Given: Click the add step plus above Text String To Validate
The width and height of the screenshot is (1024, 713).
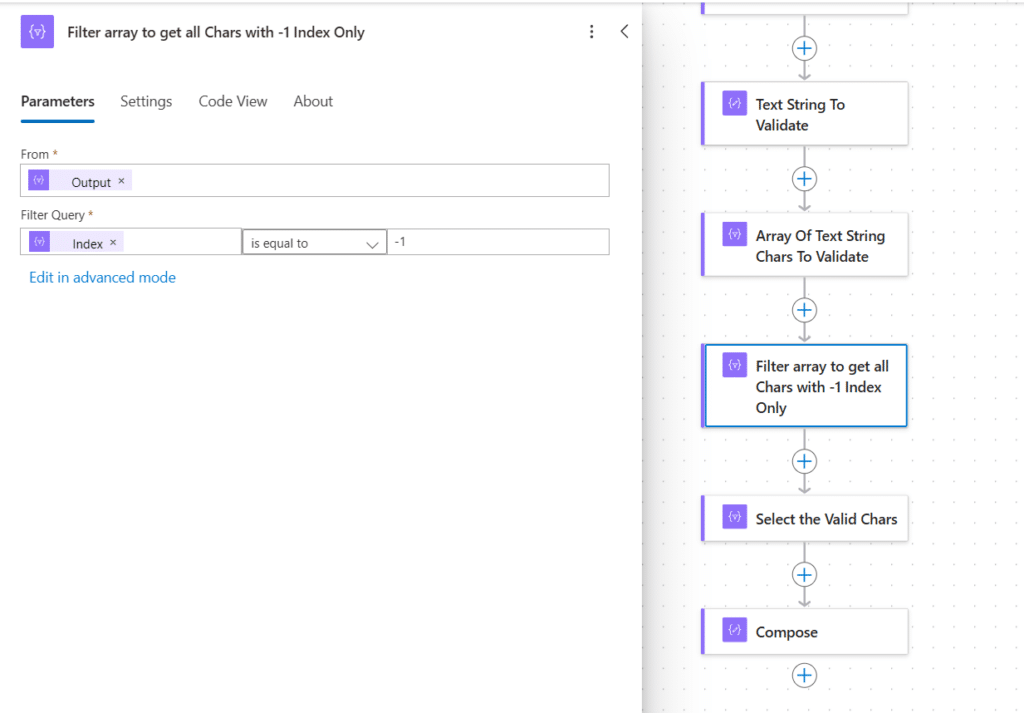Looking at the screenshot, I should point(804,48).
